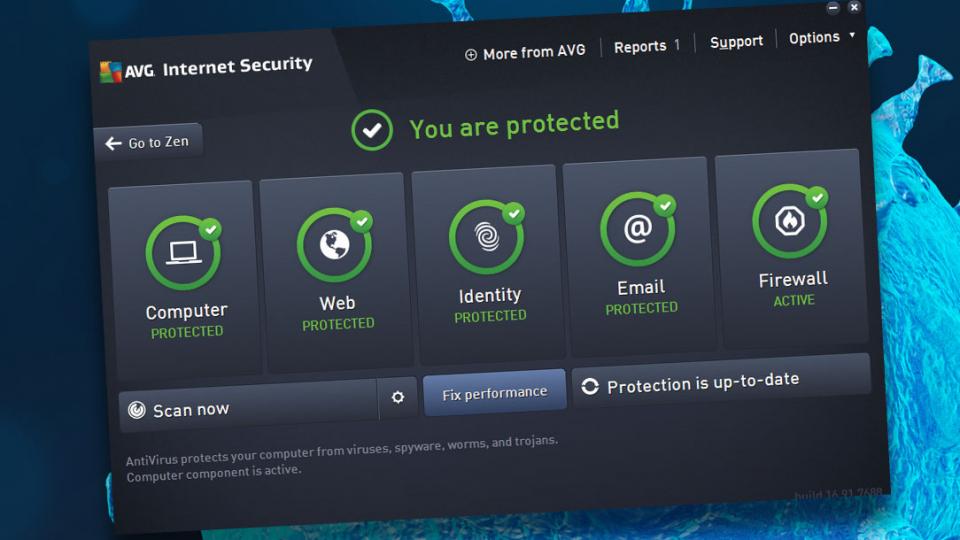Screen dimensions: 960x540
Task: Click Protection is up-to-date button
Action: [x=721, y=382]
